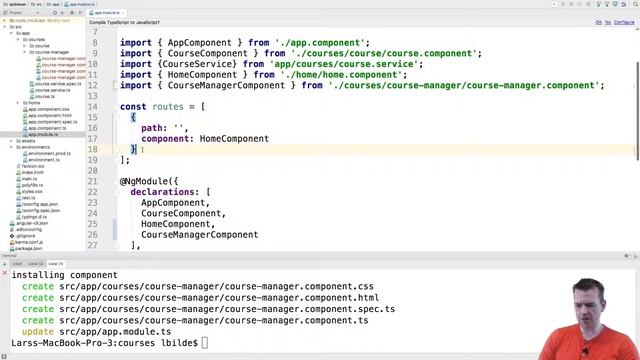Select polyfills.ts in project tree
Viewport: 640px width, 360px height.
(29, 185)
